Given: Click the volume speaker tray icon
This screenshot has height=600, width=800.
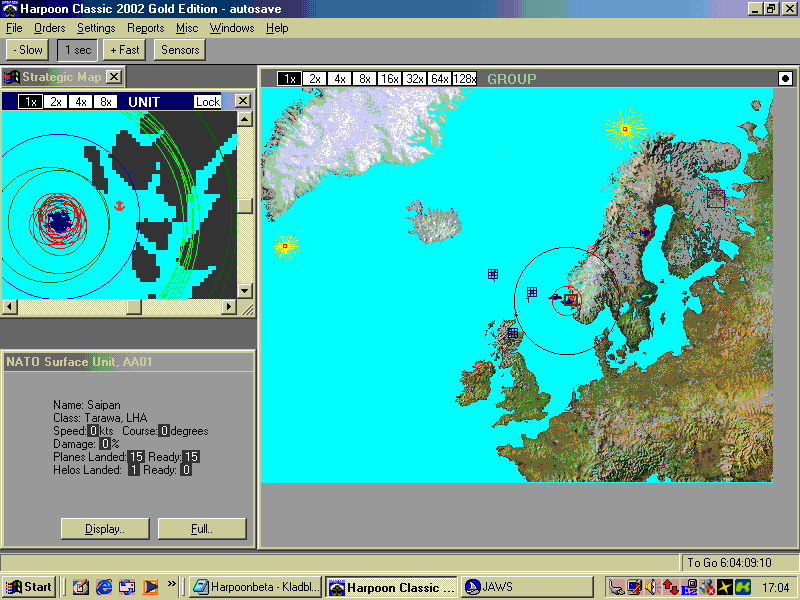Looking at the screenshot, I should (x=652, y=587).
